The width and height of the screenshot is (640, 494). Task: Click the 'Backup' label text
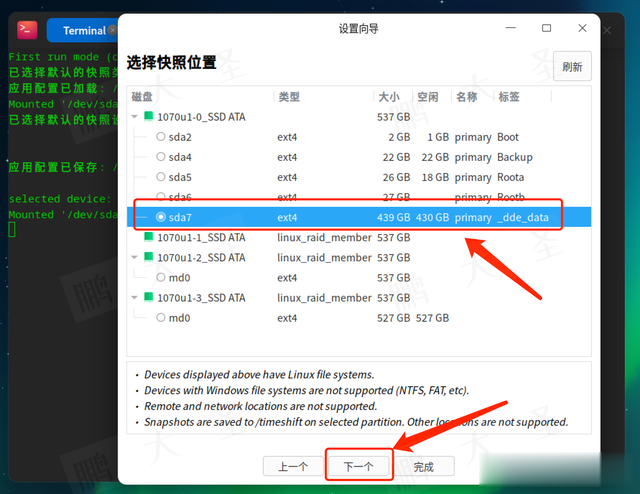tap(515, 157)
